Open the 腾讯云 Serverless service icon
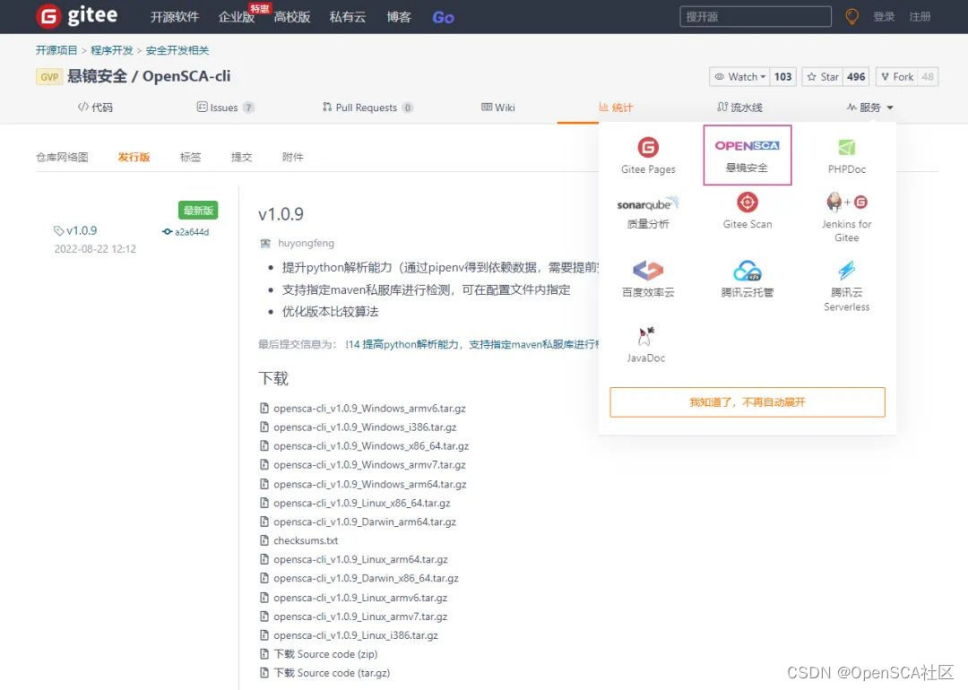 (x=846, y=270)
